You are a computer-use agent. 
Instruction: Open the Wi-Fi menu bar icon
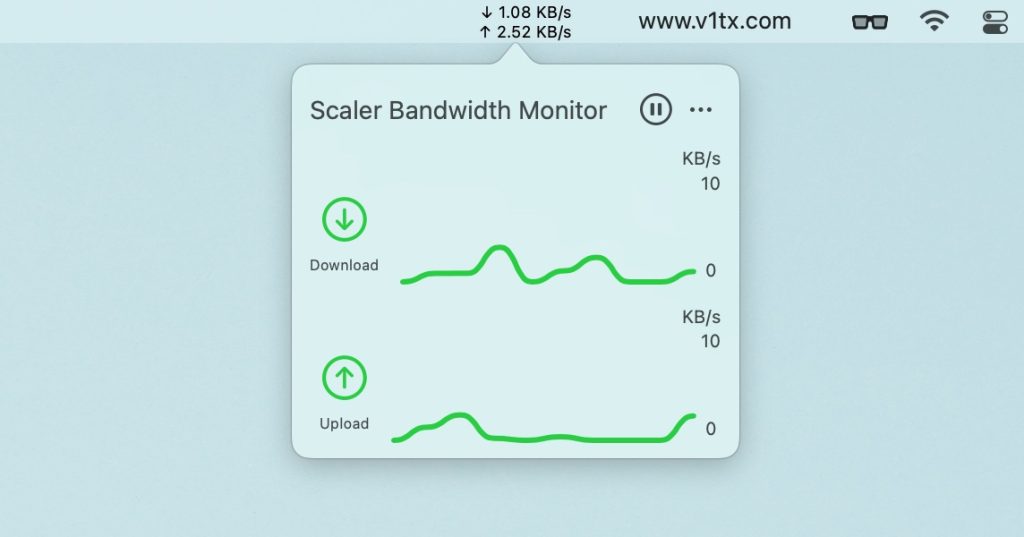(x=934, y=21)
